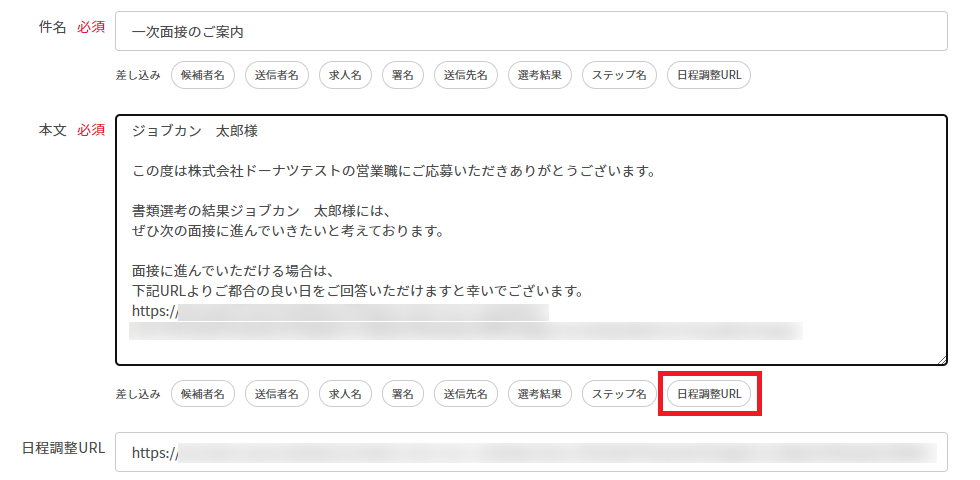Insert 選考結果 tag under the subject field

point(540,75)
